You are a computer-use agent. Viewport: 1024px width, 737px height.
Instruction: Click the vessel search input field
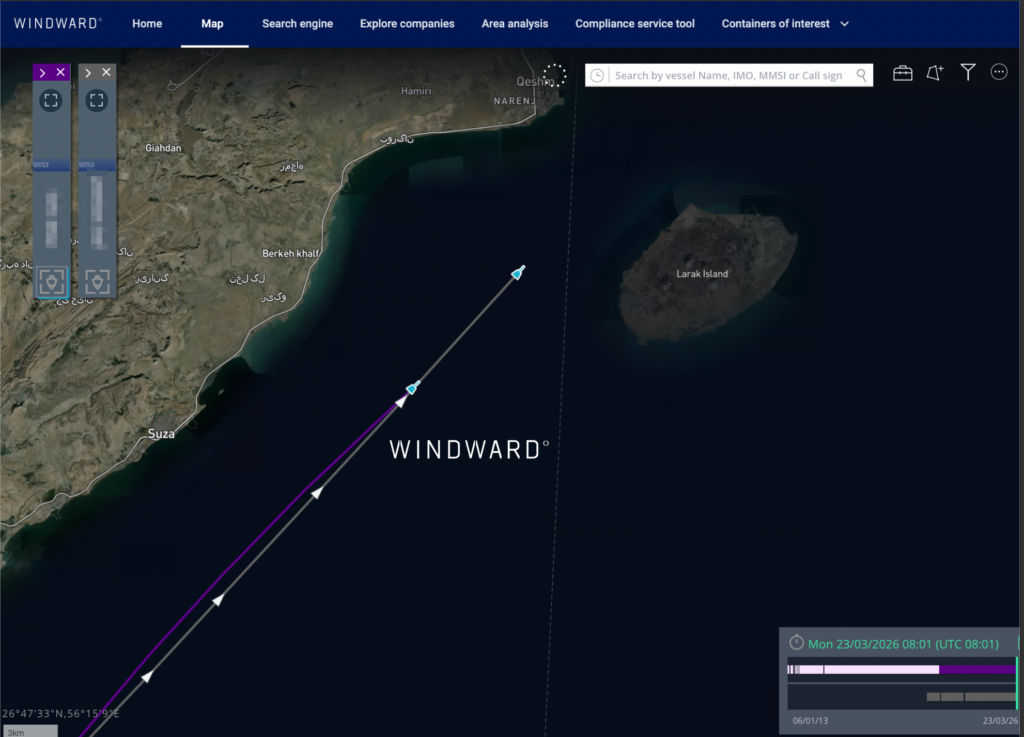pyautogui.click(x=729, y=75)
